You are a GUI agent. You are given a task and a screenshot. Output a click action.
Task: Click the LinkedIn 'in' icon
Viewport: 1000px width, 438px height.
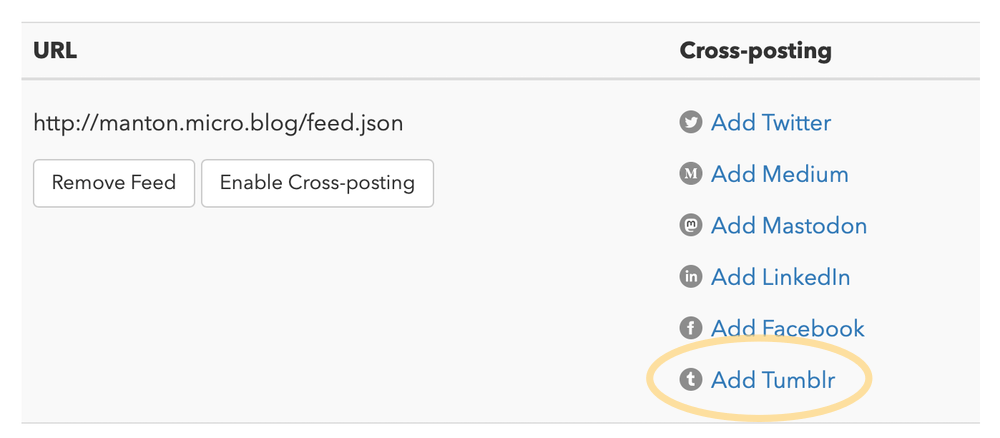pos(690,277)
